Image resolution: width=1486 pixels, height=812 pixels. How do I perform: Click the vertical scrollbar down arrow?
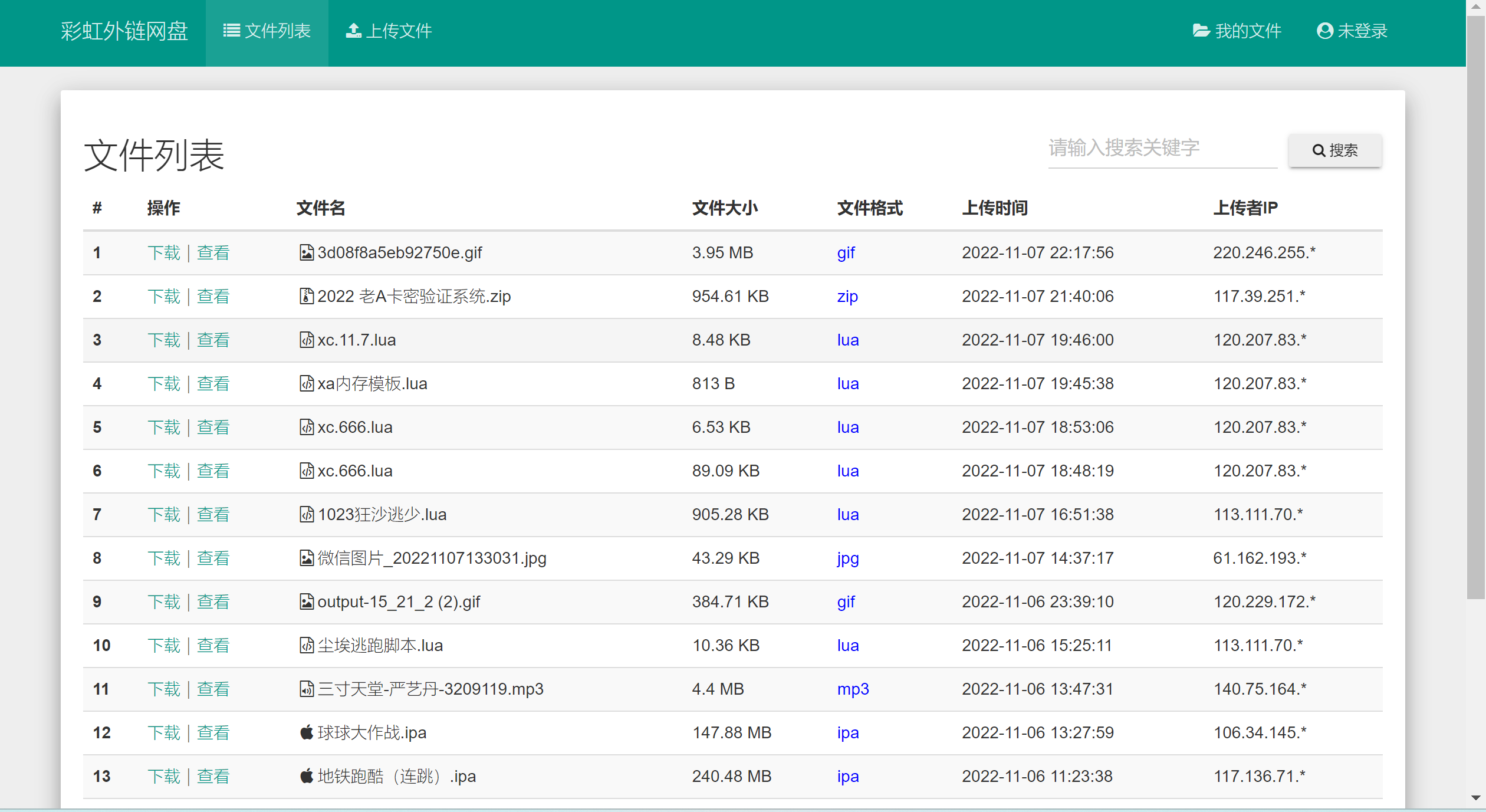point(1475,798)
